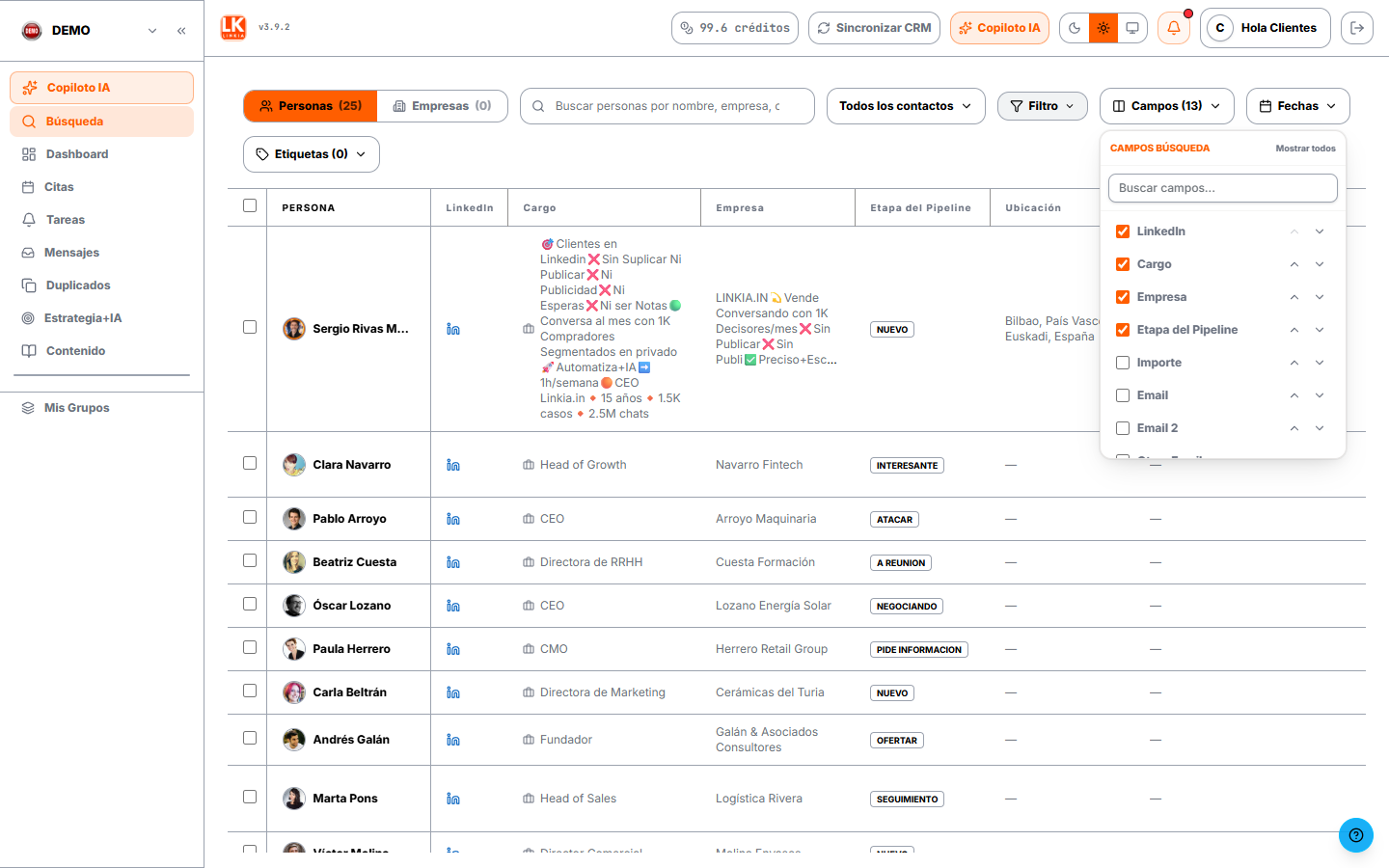The image size is (1389, 868).
Task: Click Mostrar todos link
Action: [1306, 149]
